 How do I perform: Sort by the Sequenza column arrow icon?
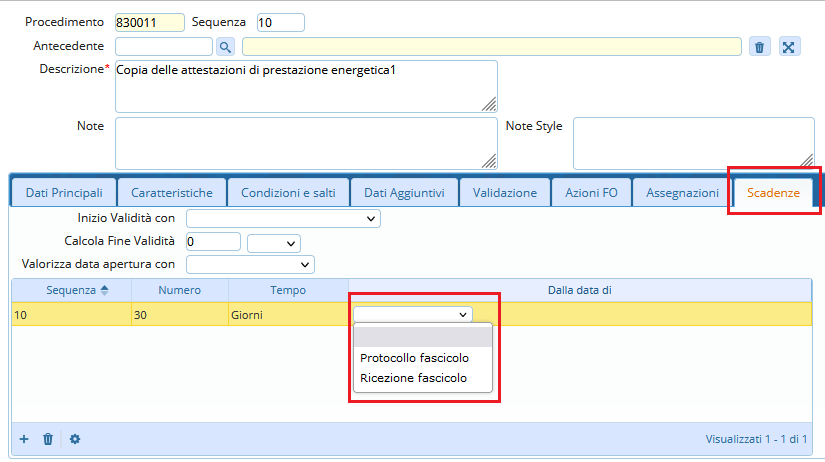point(105,290)
